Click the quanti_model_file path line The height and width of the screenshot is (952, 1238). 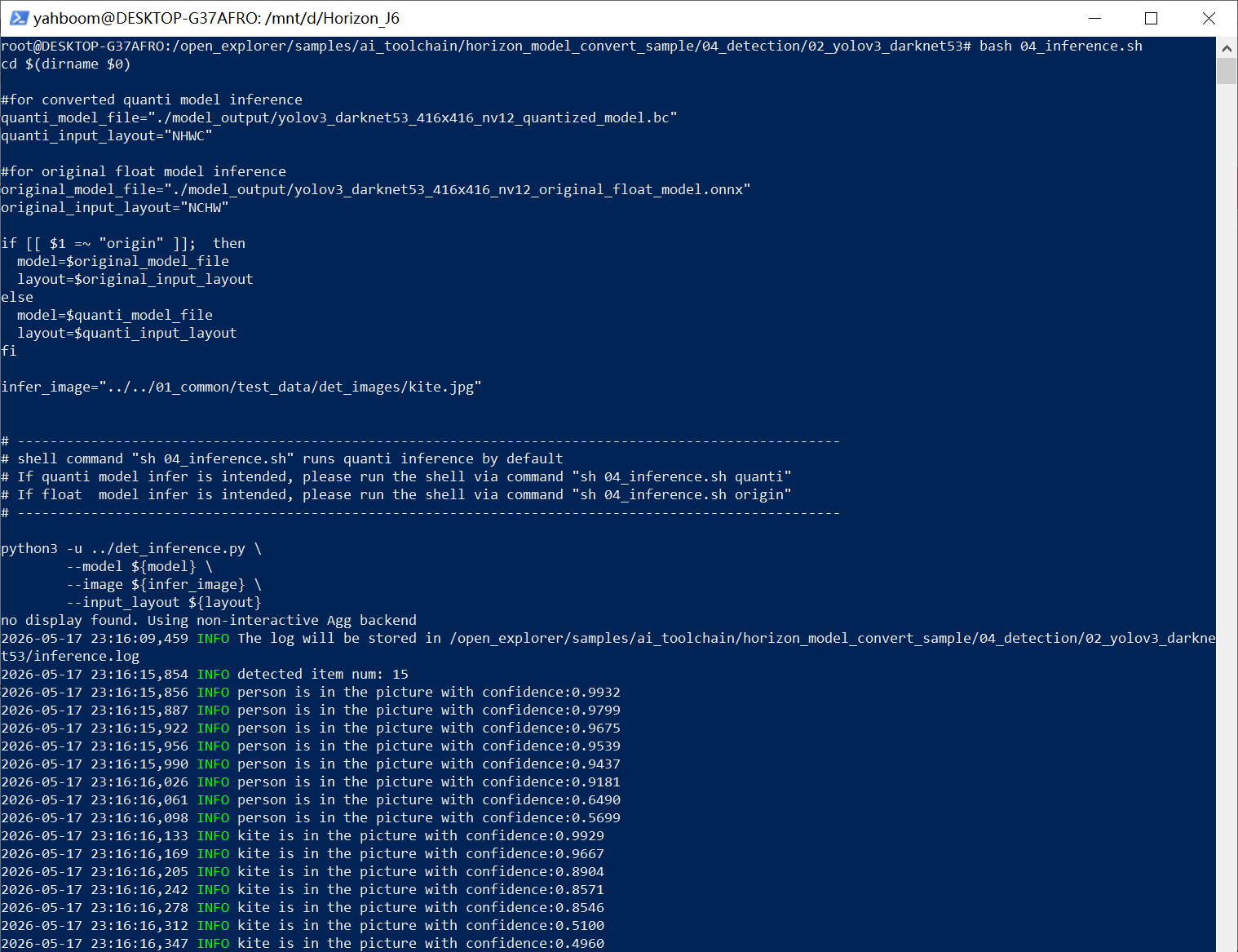339,117
